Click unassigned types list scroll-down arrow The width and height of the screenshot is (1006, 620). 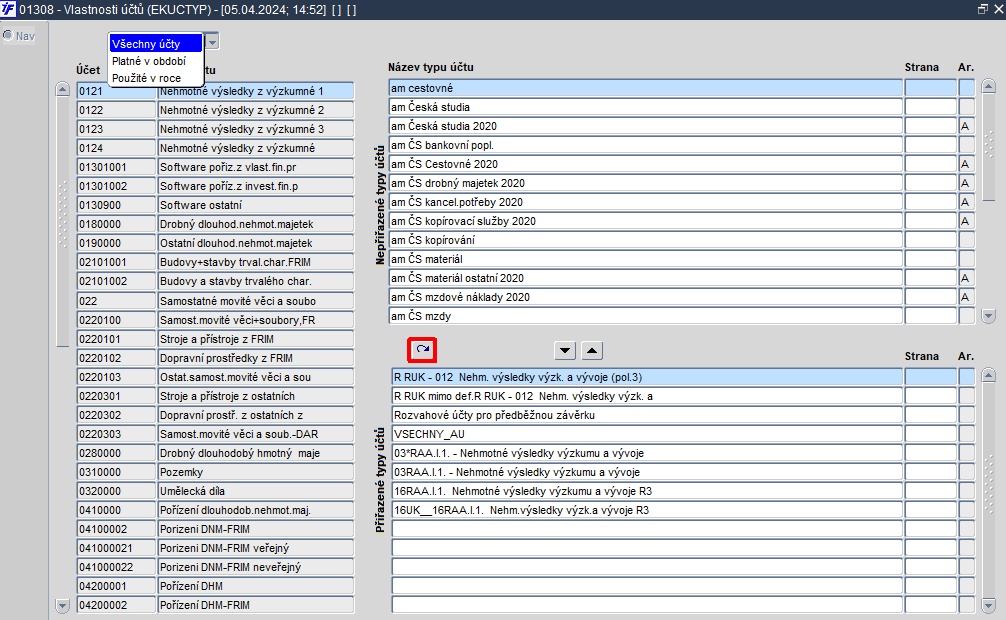[x=989, y=316]
